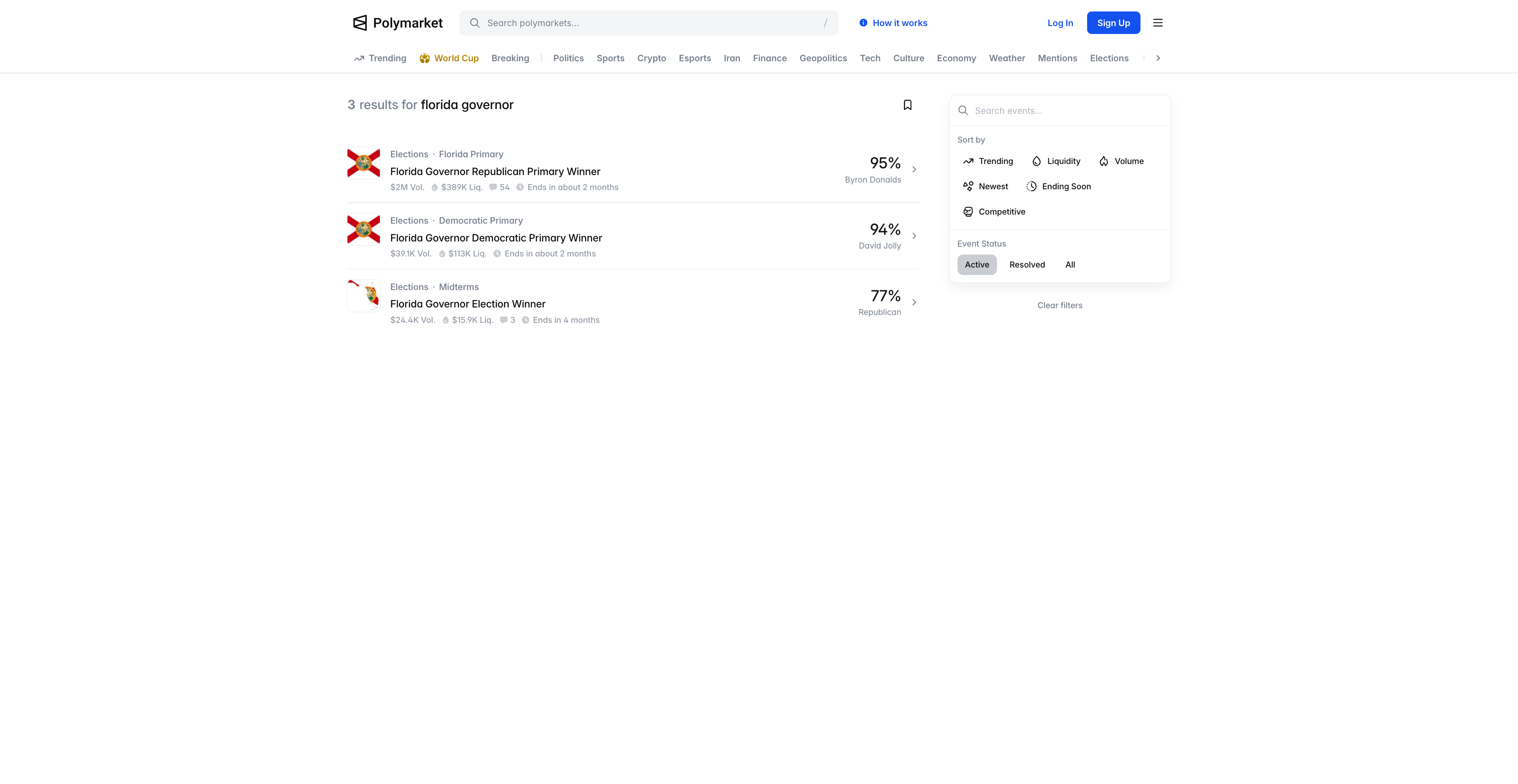Screen dimensions: 1518x784
Task: Click Florida Governor Election Winner thumbnail
Action: pos(364,296)
